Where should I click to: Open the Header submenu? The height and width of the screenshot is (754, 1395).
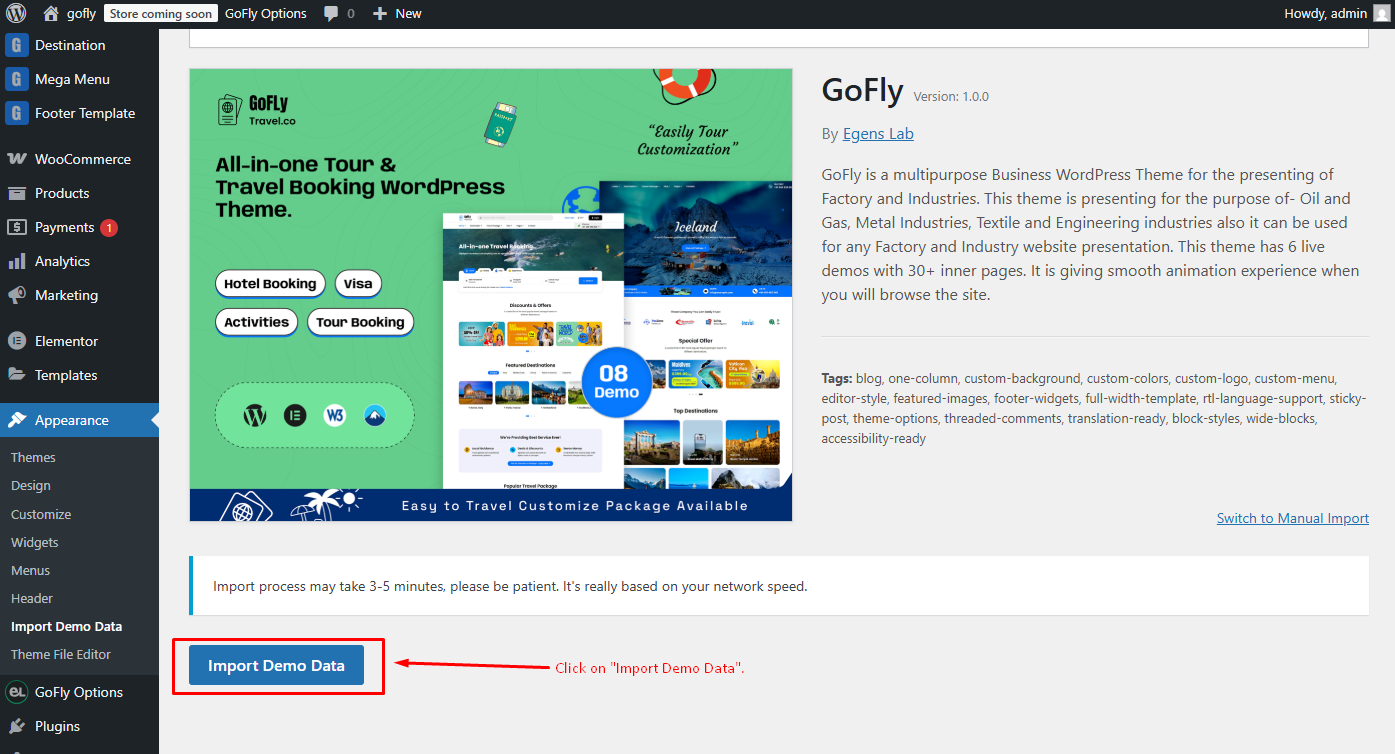32,598
